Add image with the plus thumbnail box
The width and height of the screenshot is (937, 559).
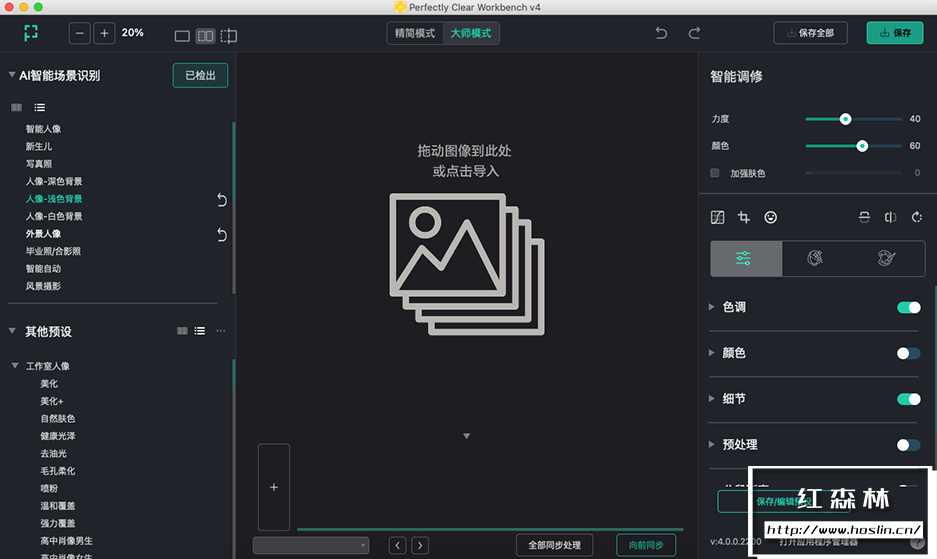click(274, 487)
